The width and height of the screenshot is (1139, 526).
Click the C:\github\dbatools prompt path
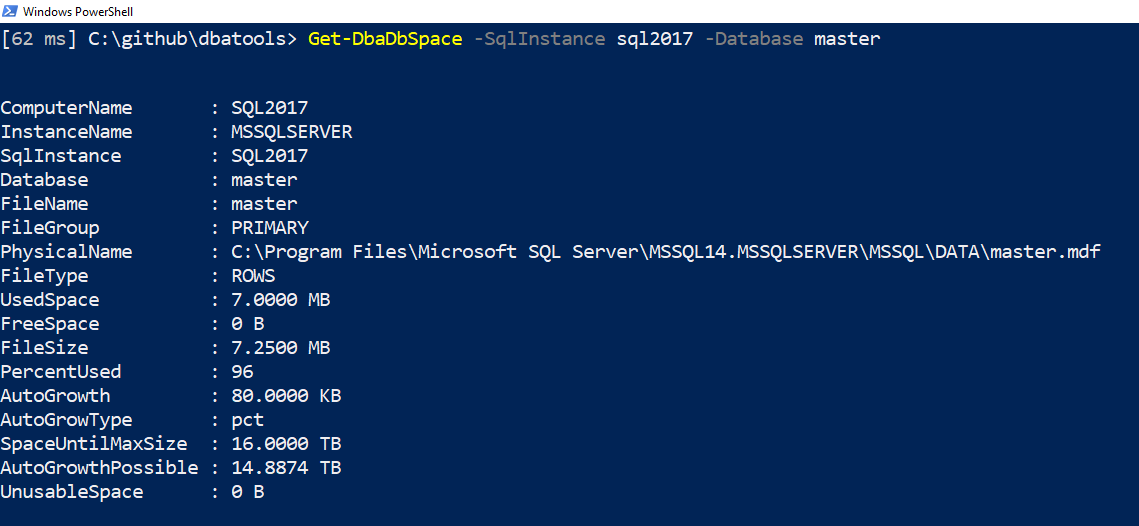(187, 39)
